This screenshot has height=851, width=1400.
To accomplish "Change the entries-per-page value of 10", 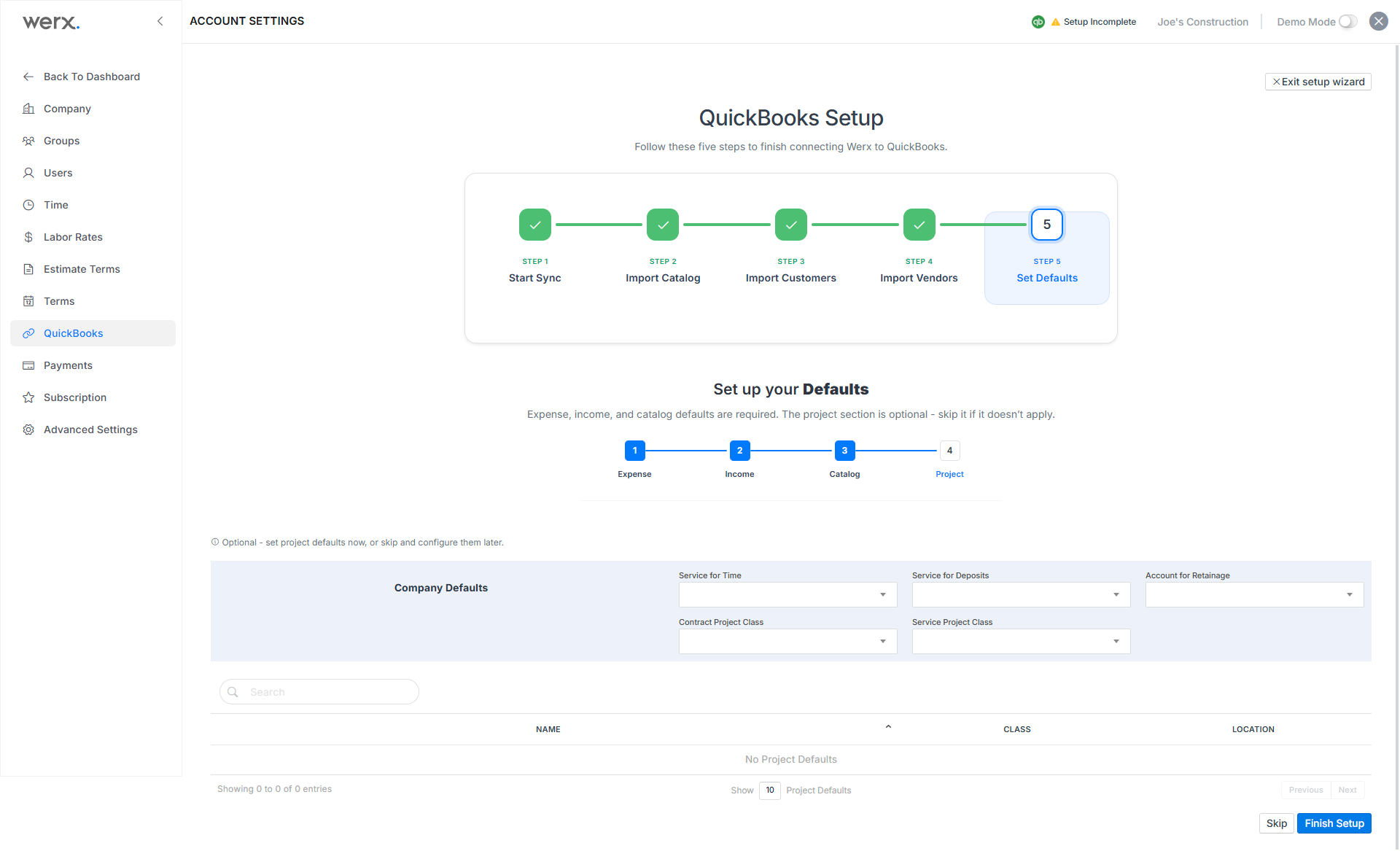I will point(770,790).
